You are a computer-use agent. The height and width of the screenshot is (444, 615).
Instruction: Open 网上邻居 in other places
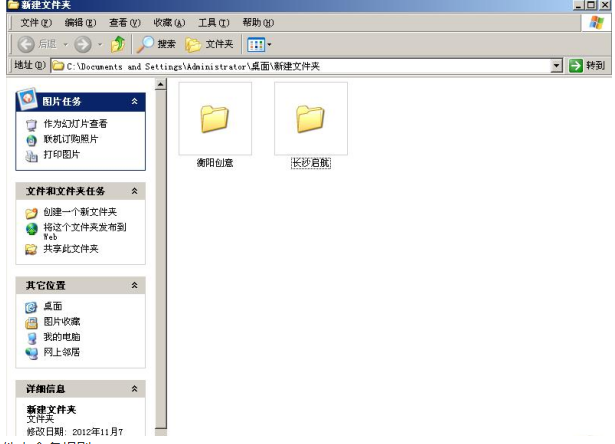coord(62,352)
